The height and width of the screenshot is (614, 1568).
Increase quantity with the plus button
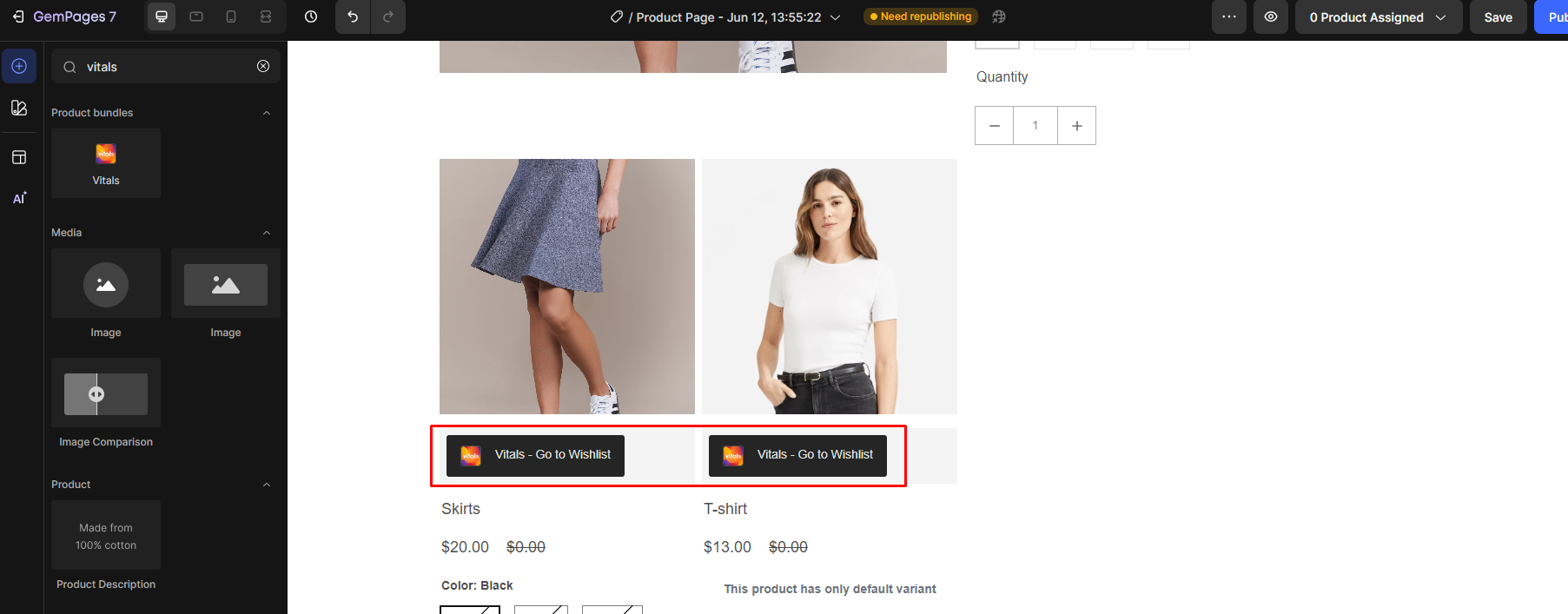pyautogui.click(x=1076, y=126)
